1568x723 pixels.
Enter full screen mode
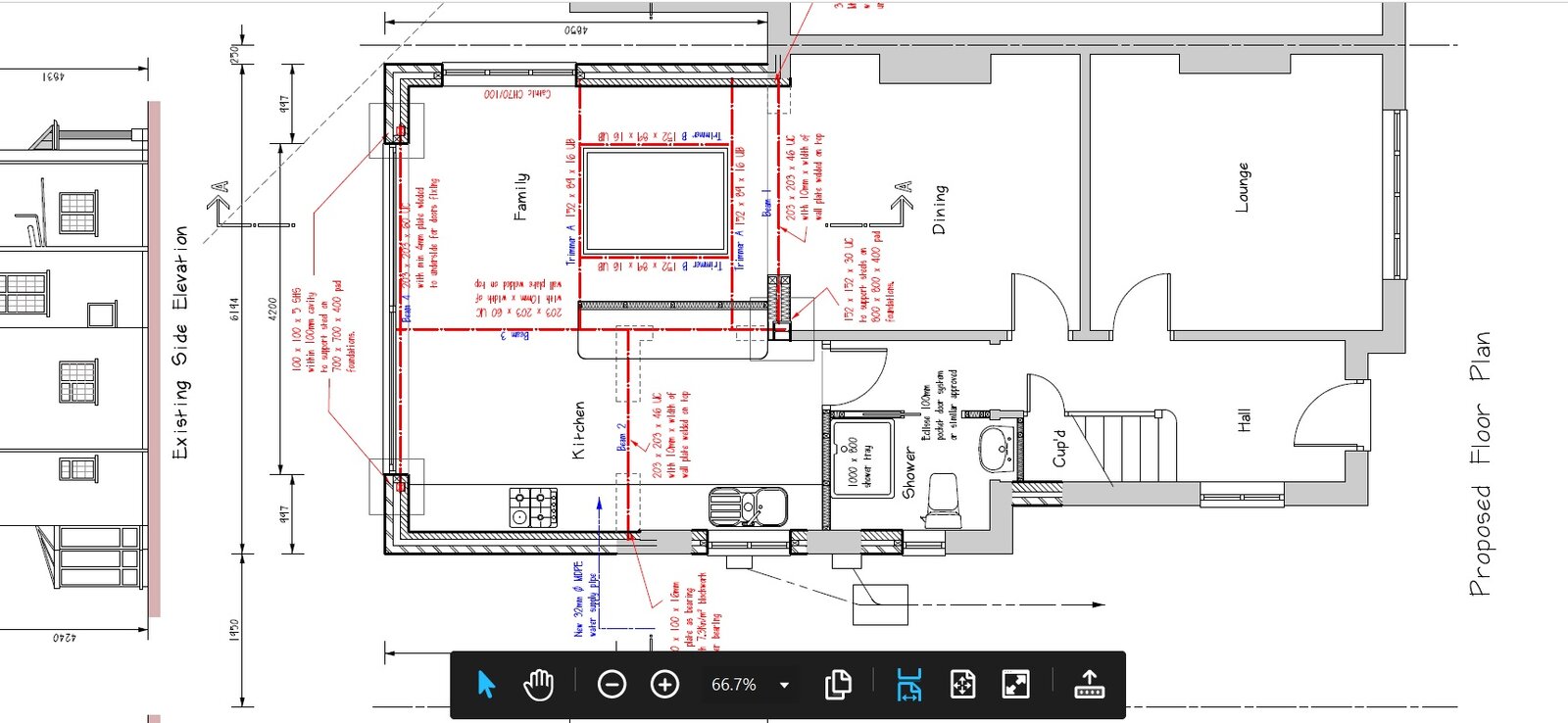(x=1015, y=684)
